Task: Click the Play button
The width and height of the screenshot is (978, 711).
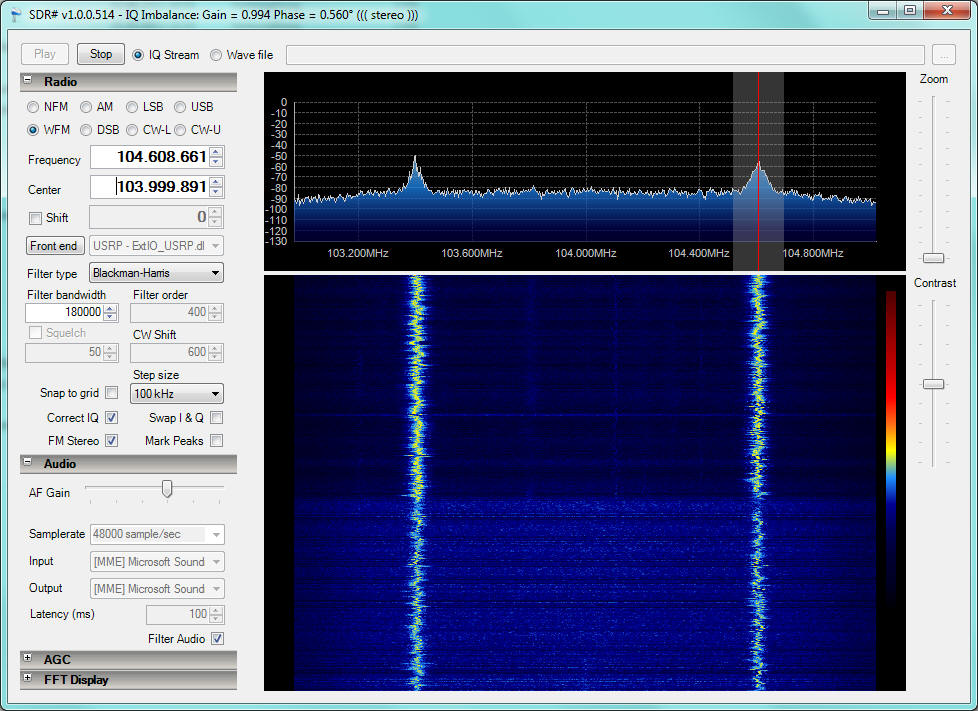Action: (44, 54)
